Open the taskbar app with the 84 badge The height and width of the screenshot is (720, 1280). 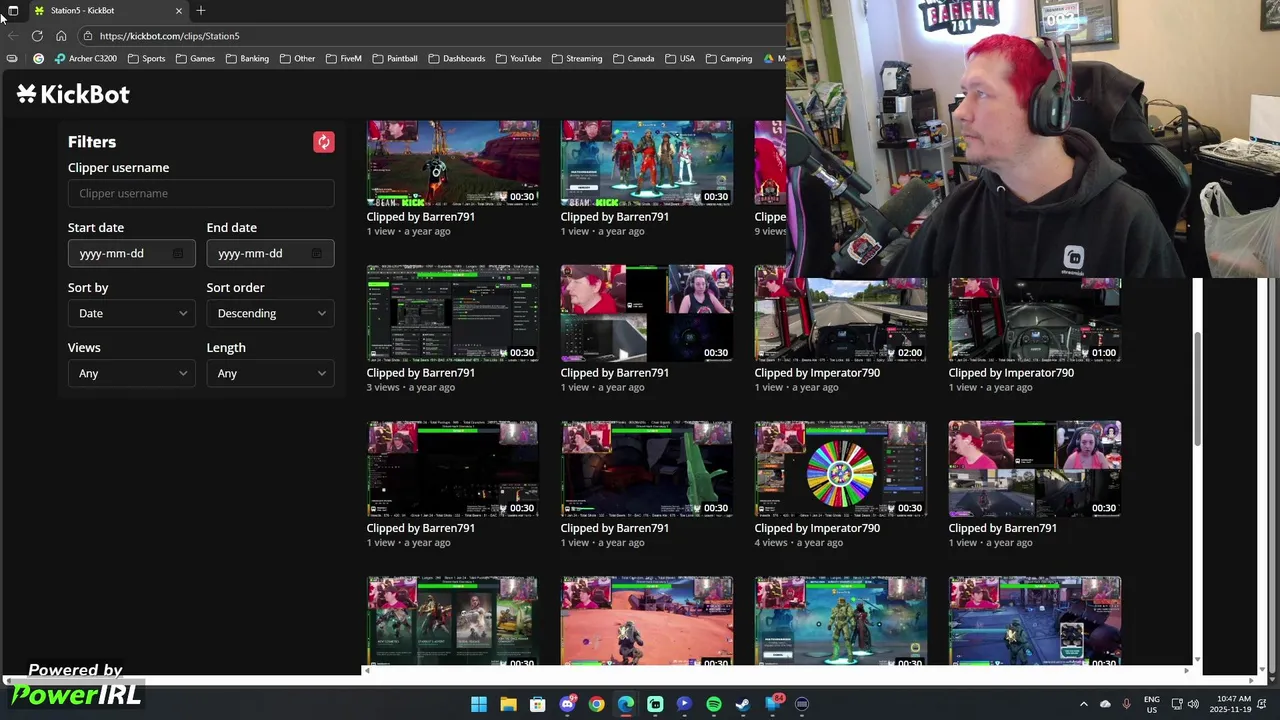click(x=773, y=704)
